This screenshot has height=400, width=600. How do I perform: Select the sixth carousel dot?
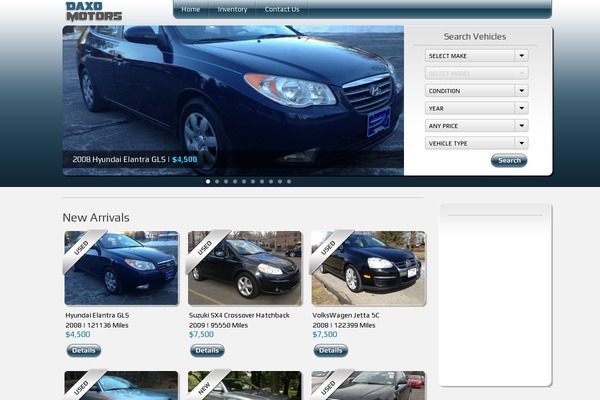point(253,181)
